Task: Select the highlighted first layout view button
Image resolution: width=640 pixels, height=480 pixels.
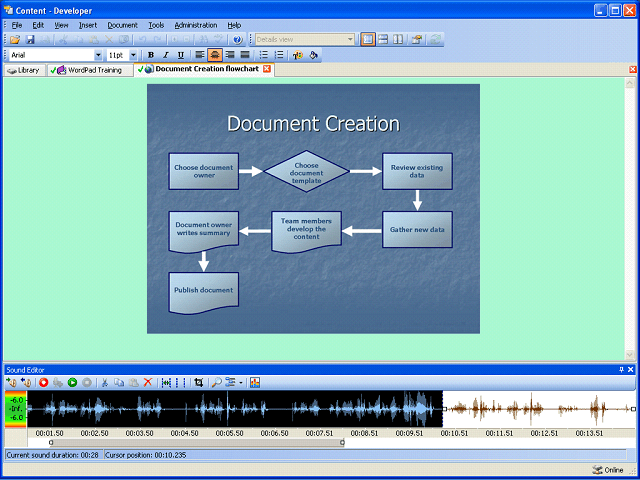Action: [368, 40]
